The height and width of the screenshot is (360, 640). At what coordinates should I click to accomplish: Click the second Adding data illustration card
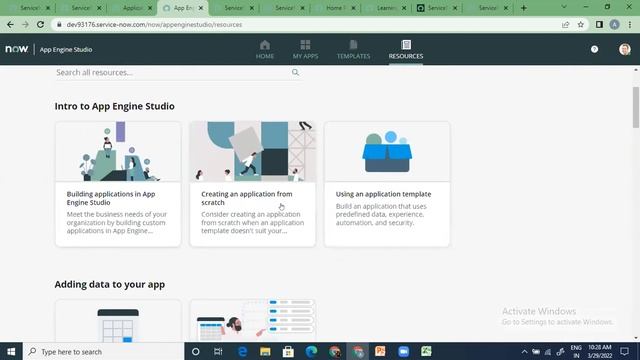[253, 321]
